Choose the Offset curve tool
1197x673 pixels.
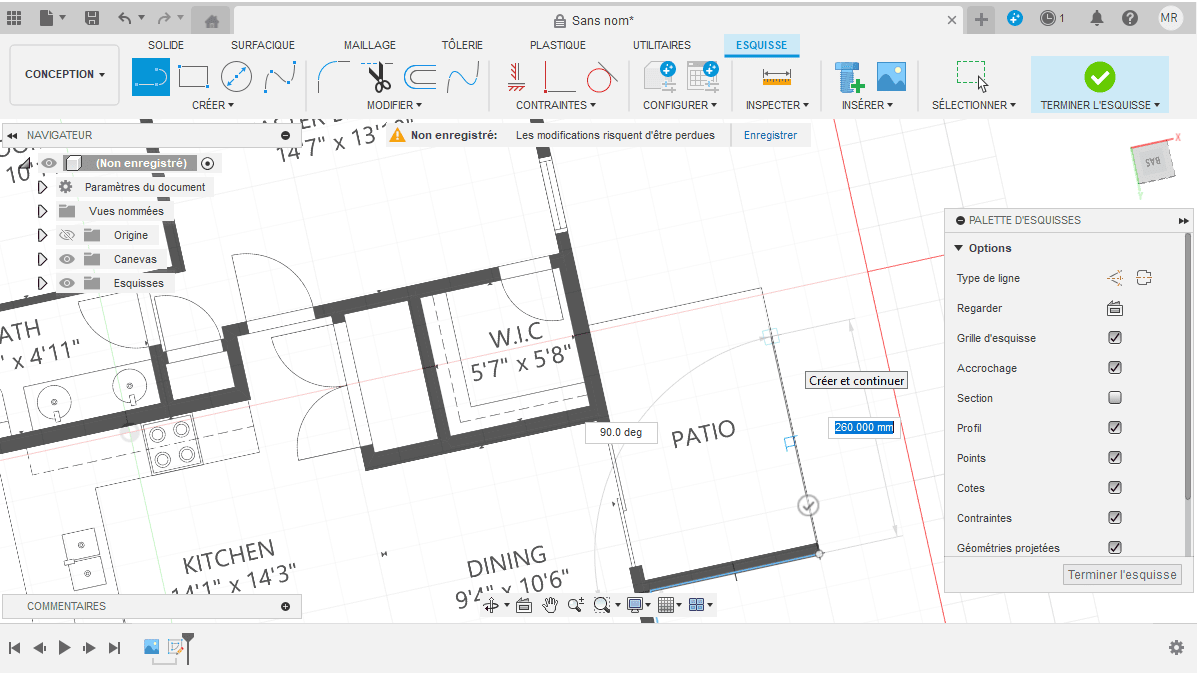point(420,77)
